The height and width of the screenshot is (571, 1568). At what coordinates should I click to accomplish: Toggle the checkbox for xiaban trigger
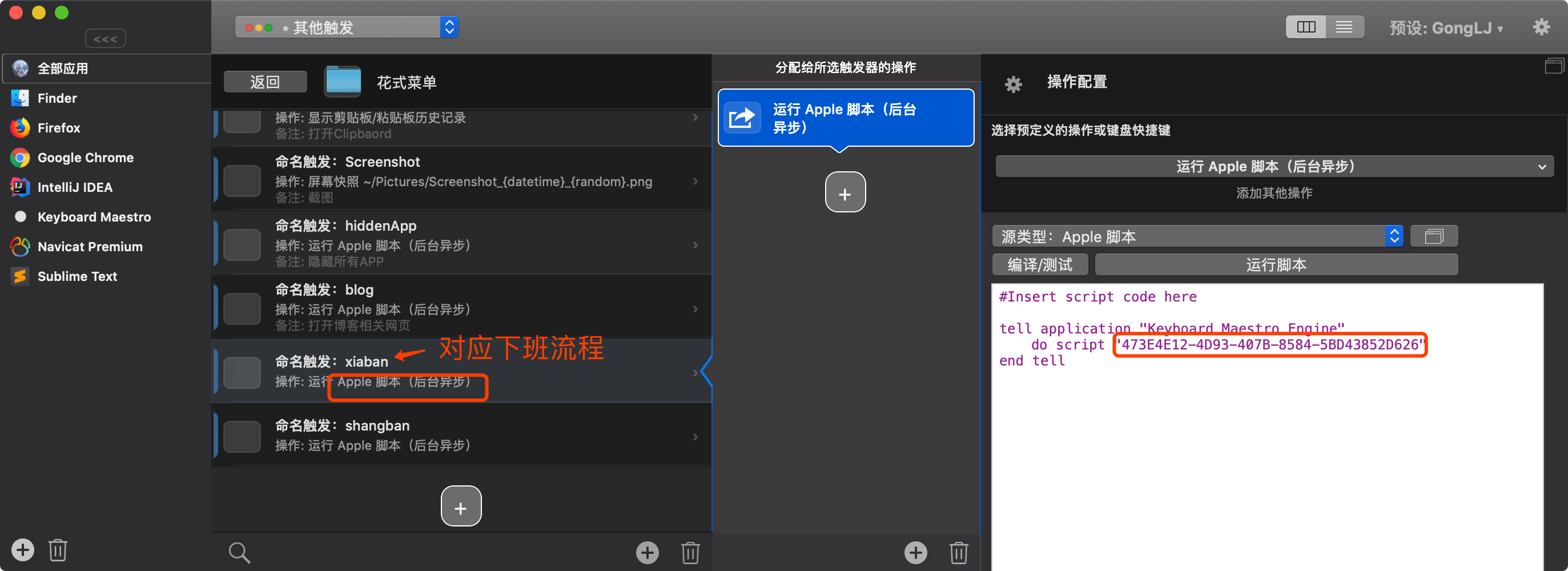[x=242, y=372]
